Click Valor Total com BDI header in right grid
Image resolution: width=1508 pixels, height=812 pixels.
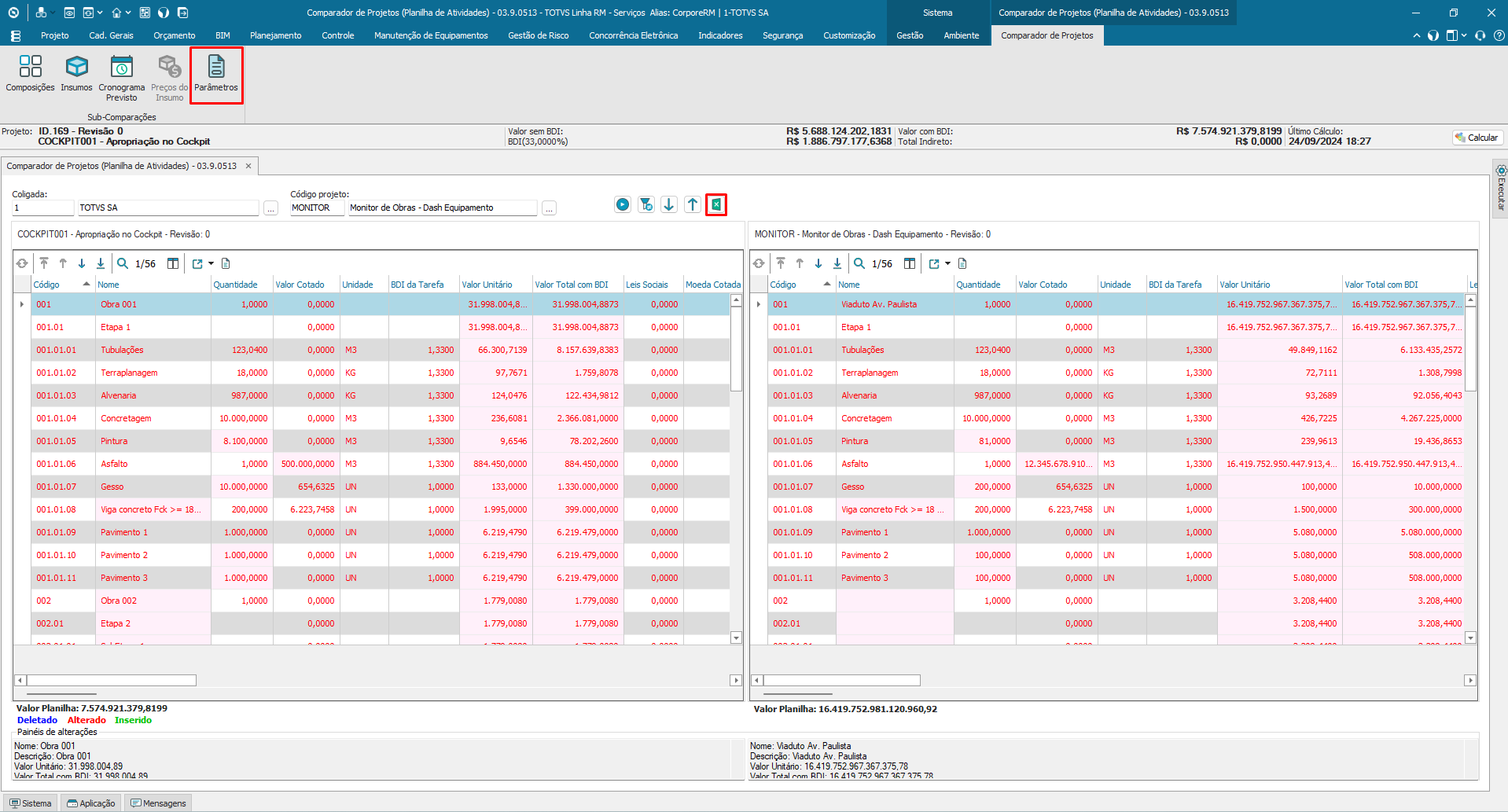pyautogui.click(x=1404, y=285)
